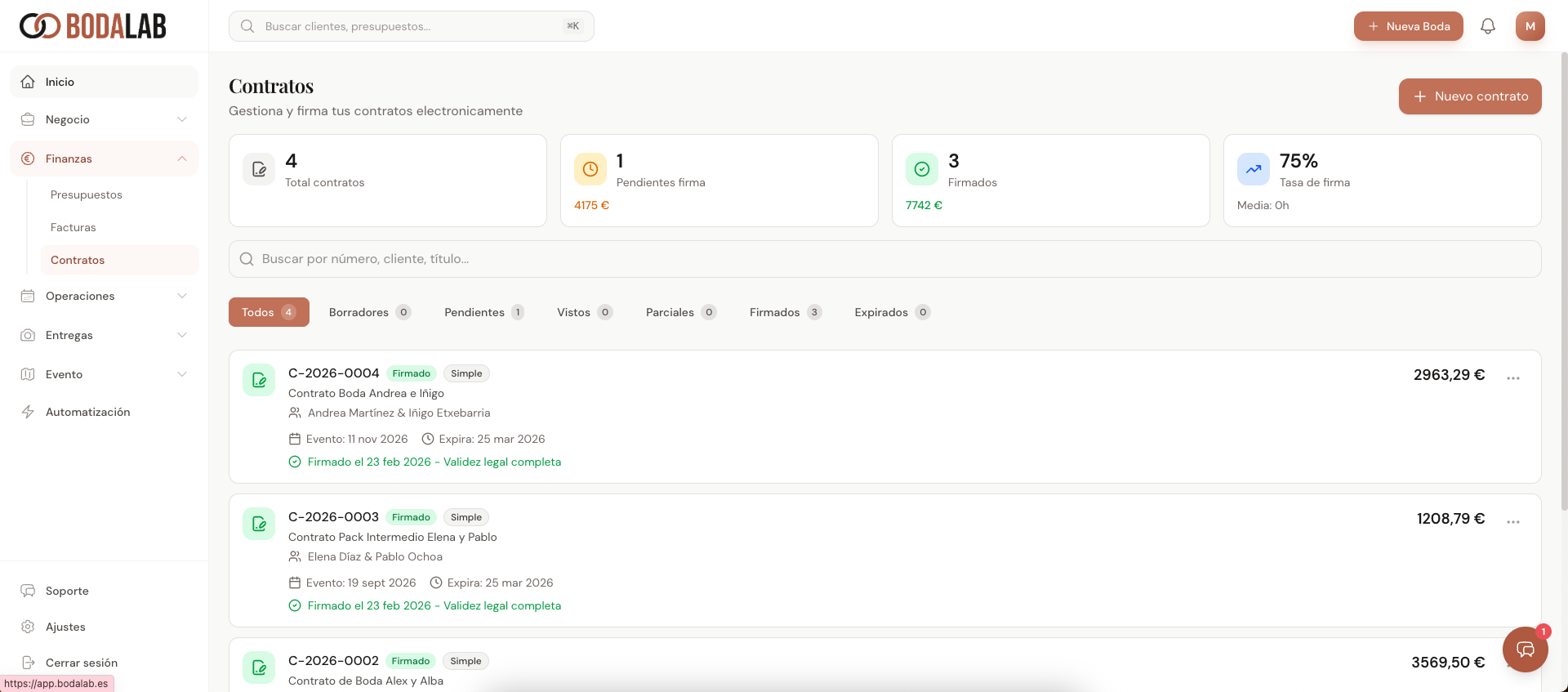Click document icon of contract C-2026-0004
The height and width of the screenshot is (692, 1568).
259,380
